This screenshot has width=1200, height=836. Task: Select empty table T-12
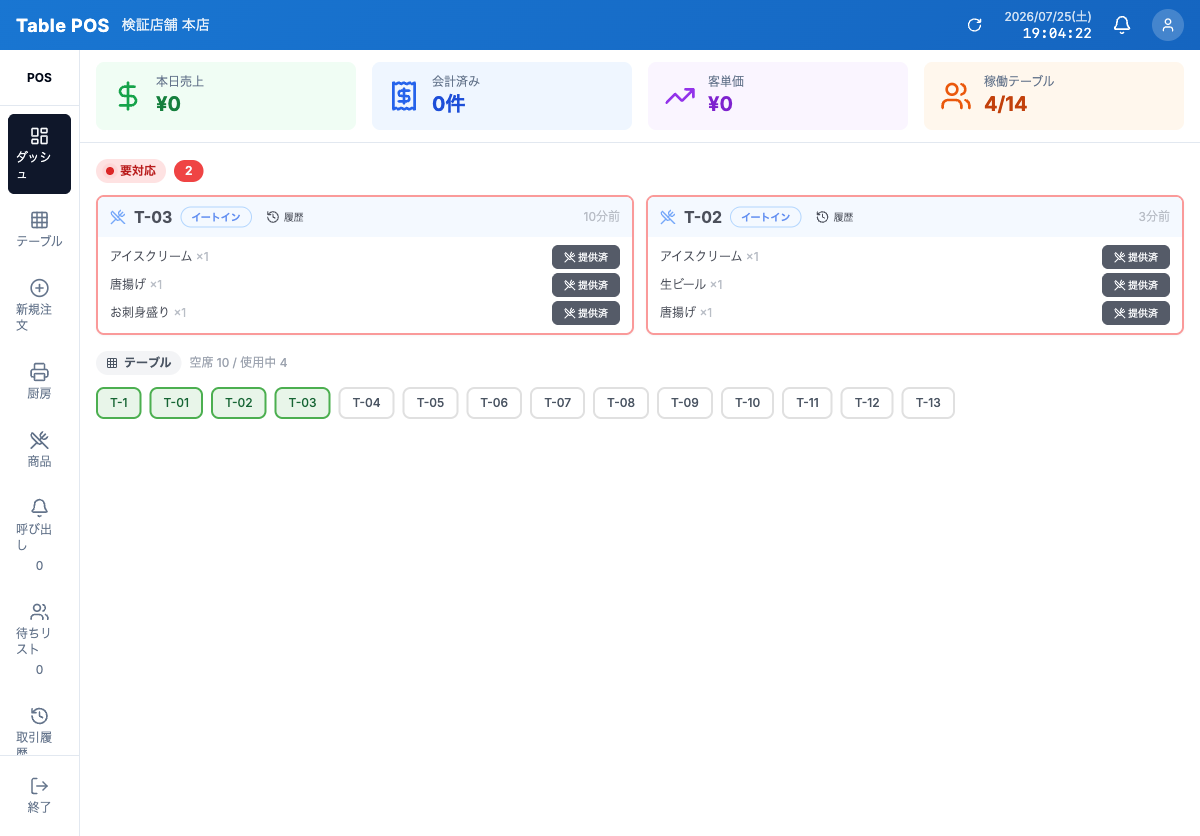(x=867, y=403)
